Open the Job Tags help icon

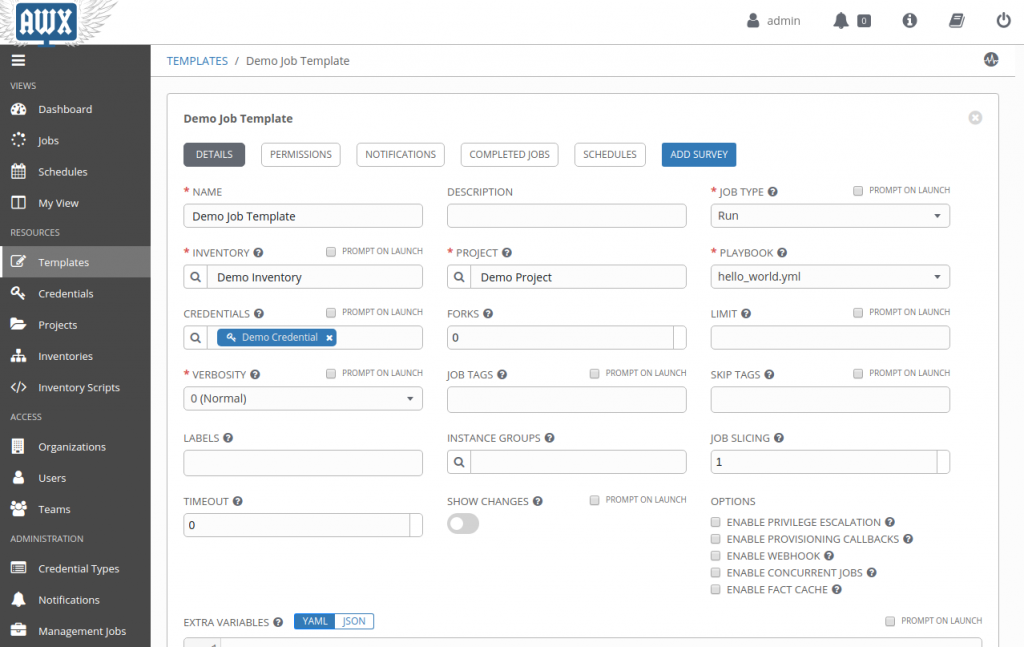point(502,374)
